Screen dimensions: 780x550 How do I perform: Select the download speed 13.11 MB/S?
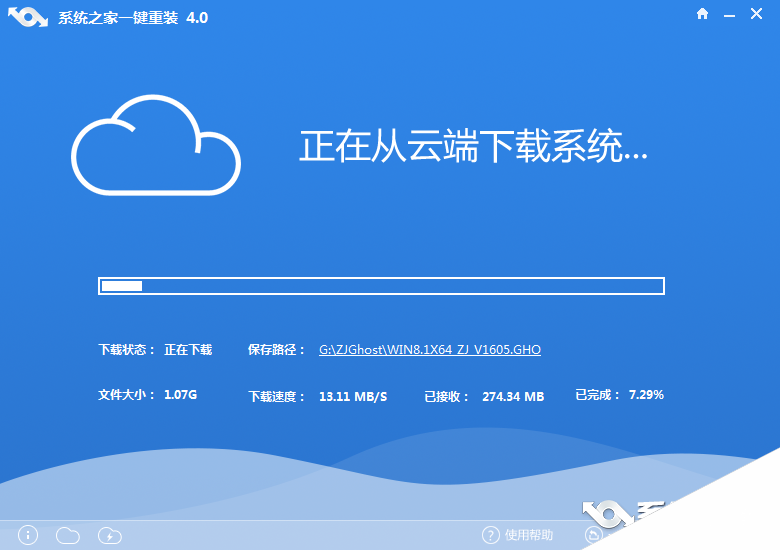353,396
